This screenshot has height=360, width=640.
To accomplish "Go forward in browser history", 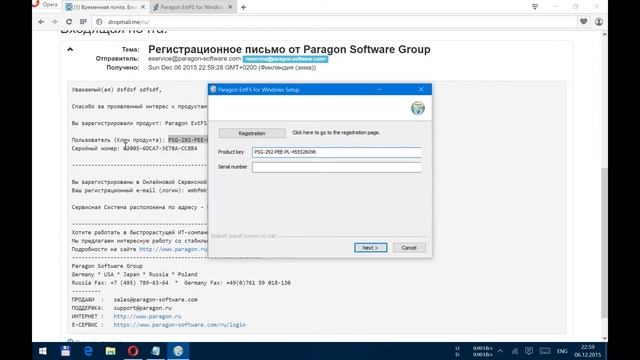I will 54,22.
